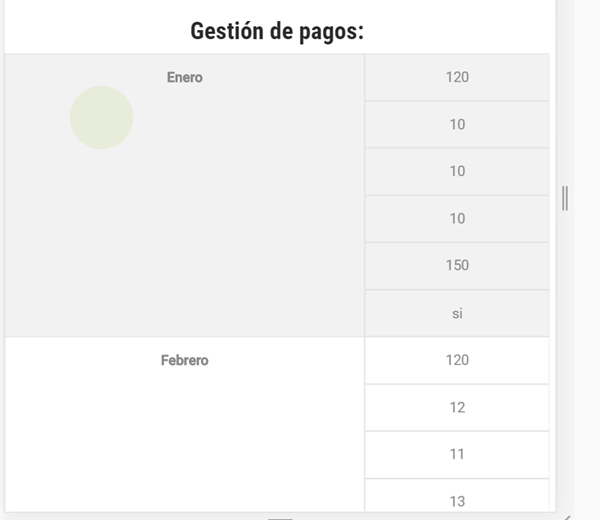Select the Febrero row header
Screen dimensions: 600x520
pyautogui.click(x=184, y=360)
